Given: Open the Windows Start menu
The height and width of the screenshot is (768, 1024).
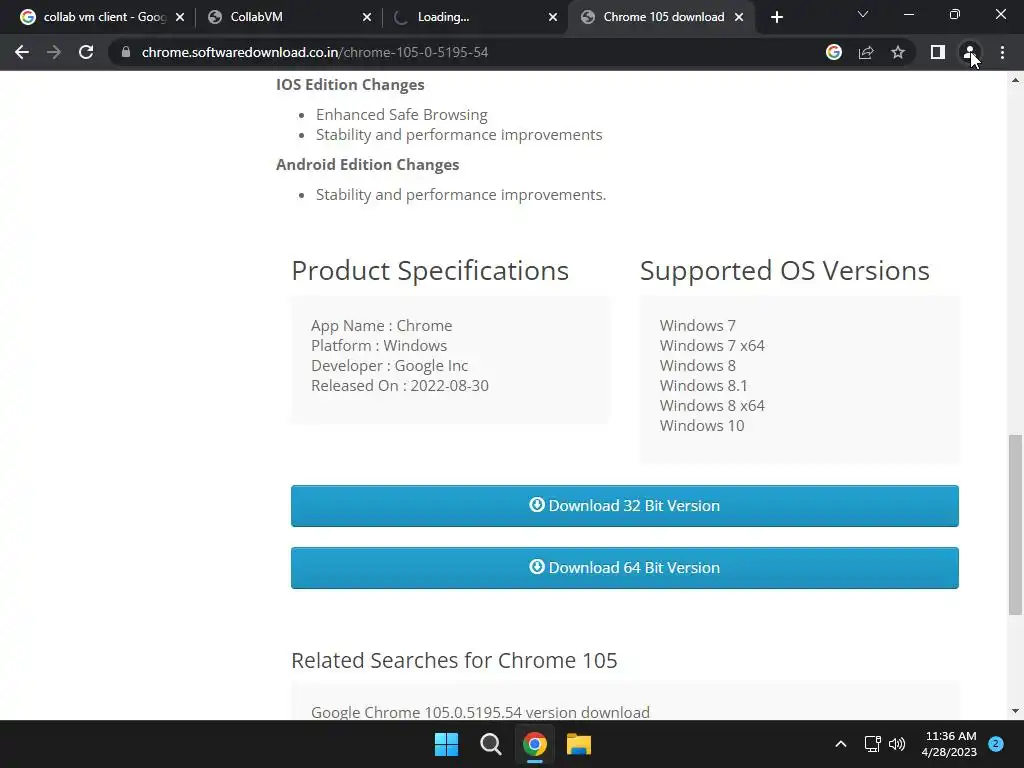Looking at the screenshot, I should [447, 744].
